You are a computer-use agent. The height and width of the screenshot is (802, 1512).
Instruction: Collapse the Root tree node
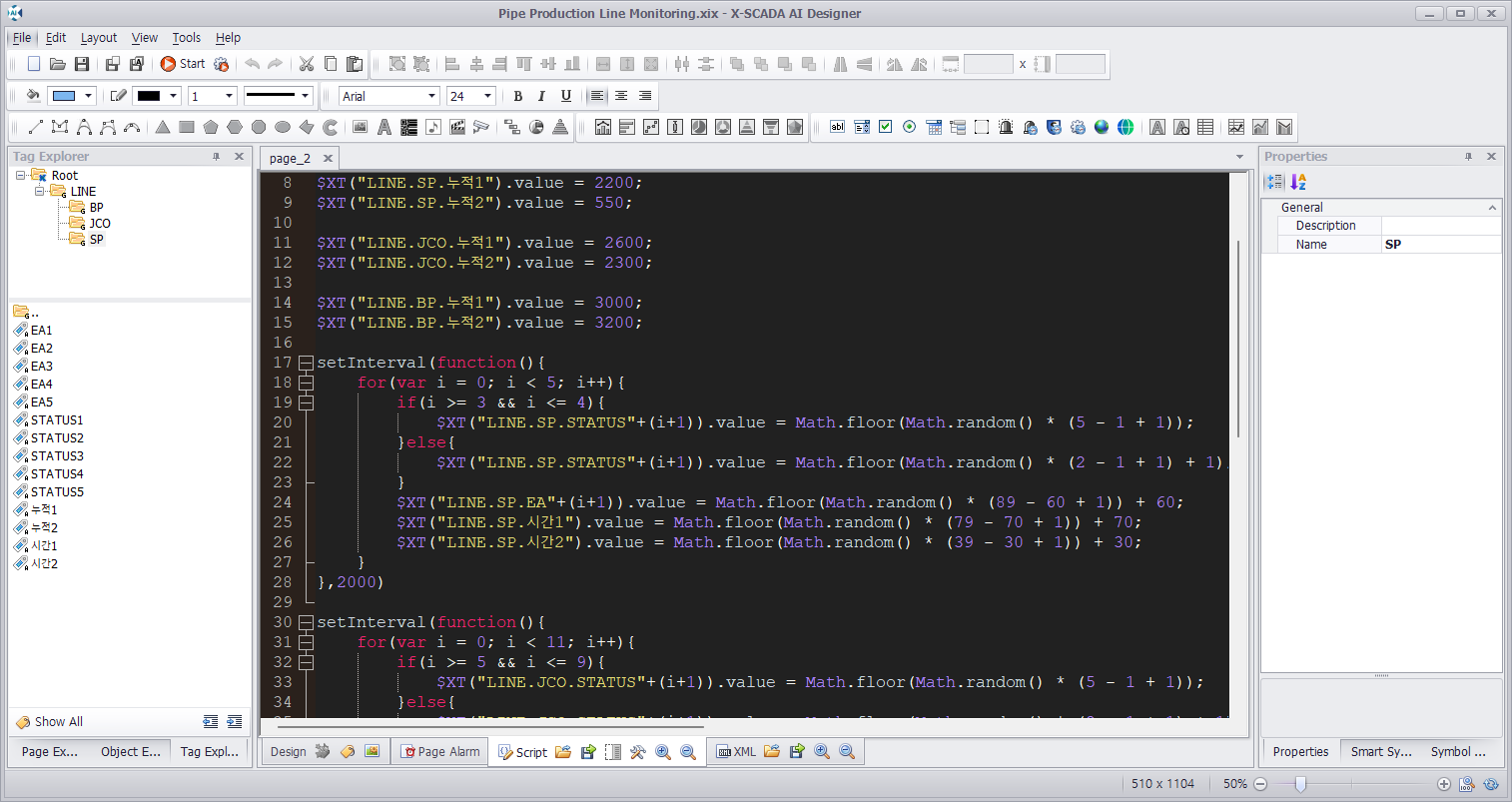20,176
